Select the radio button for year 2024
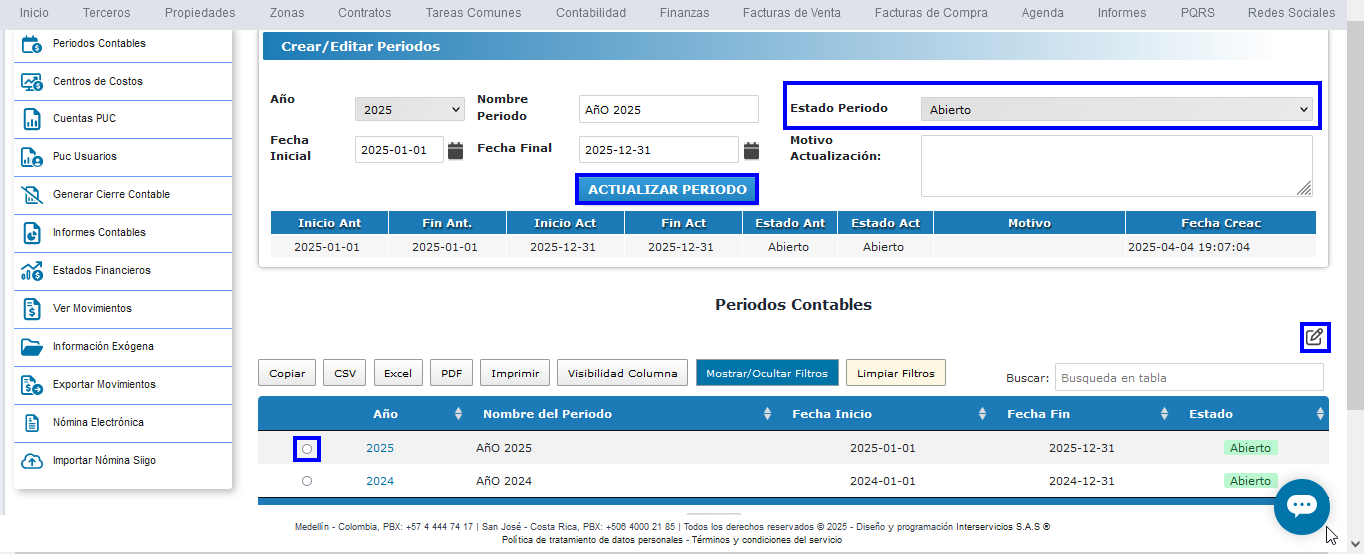Screen dimensions: 1364x554 point(307,481)
